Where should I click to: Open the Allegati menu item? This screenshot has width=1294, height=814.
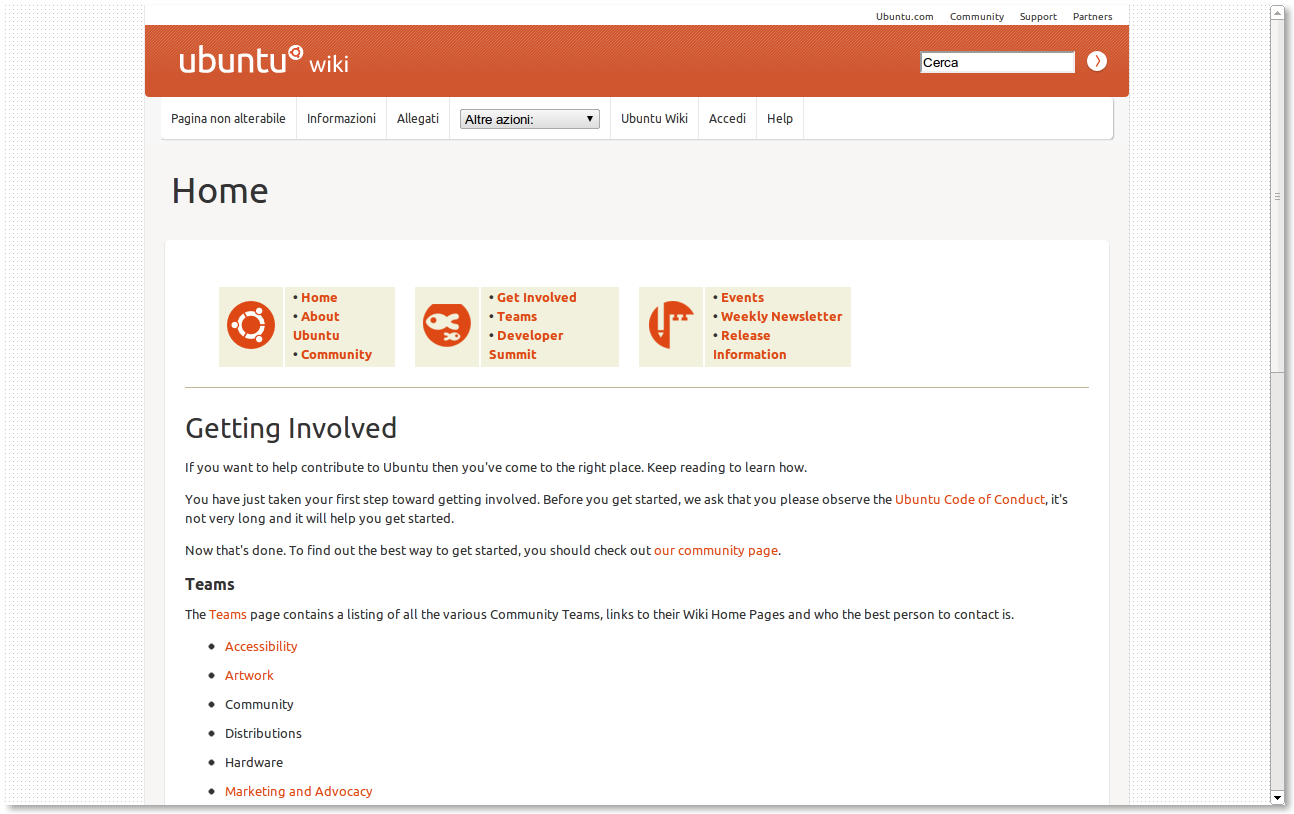pyautogui.click(x=417, y=118)
